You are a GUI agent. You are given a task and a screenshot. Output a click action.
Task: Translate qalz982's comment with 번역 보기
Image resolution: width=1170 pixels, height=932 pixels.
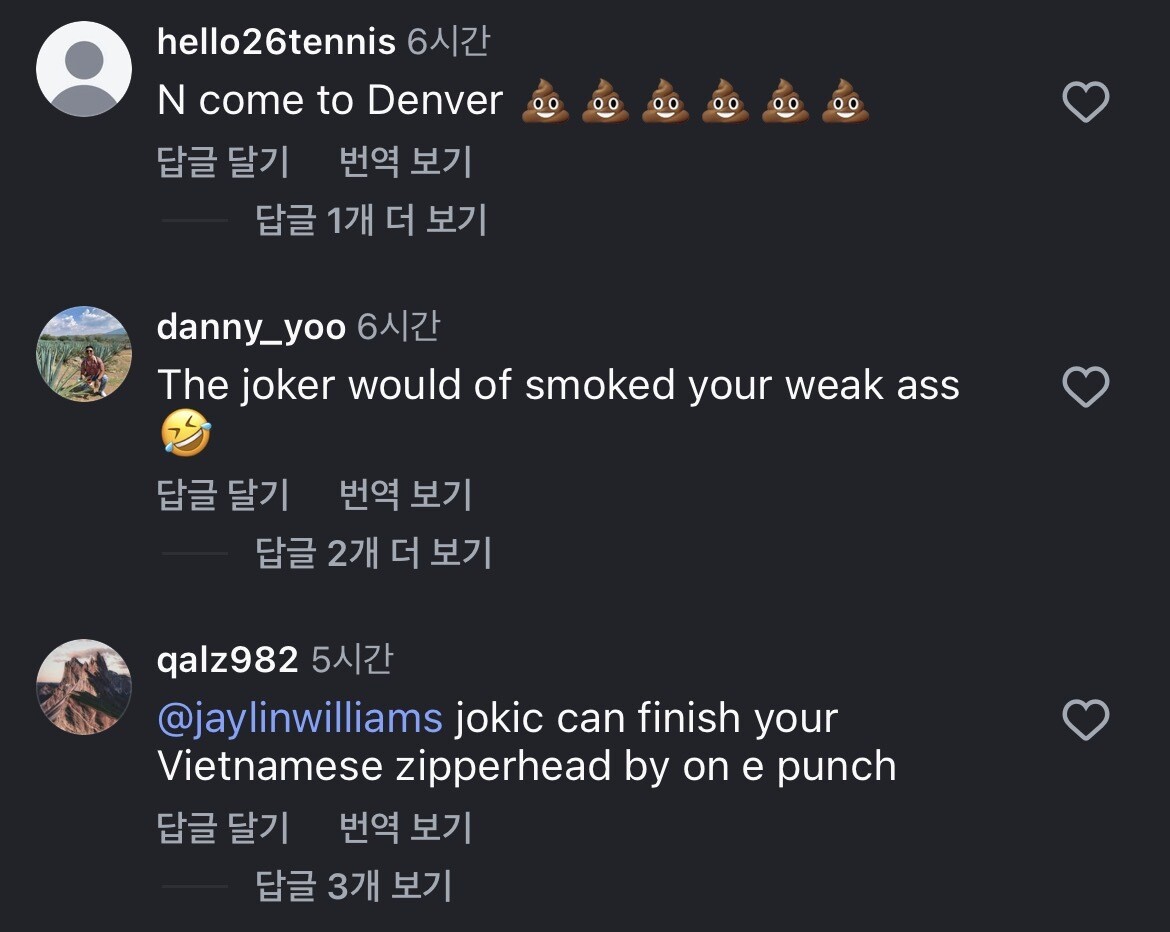point(405,828)
